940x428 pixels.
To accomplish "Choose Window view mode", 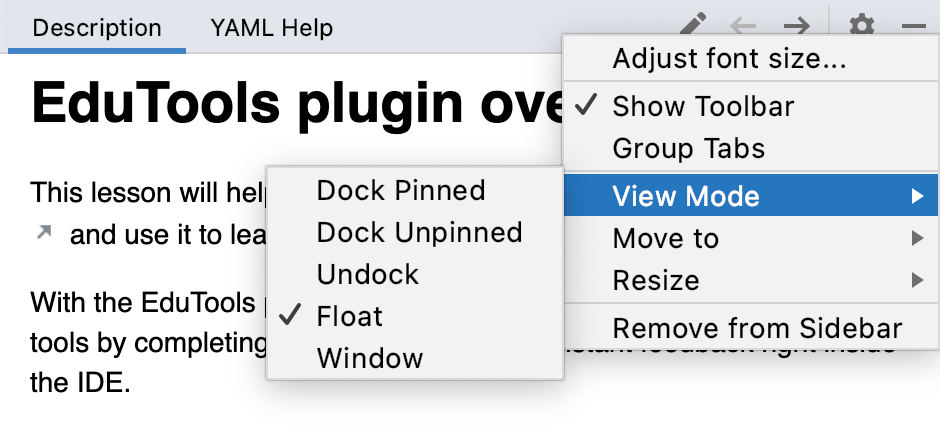I will click(x=415, y=358).
